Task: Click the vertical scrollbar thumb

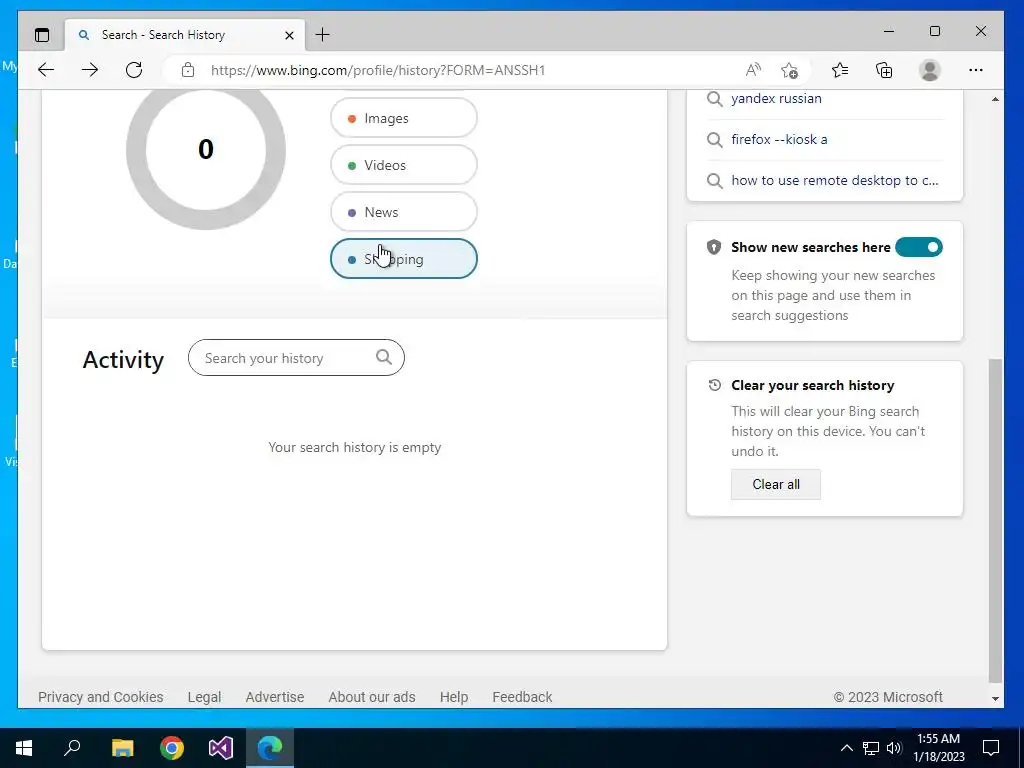Action: coord(995,520)
